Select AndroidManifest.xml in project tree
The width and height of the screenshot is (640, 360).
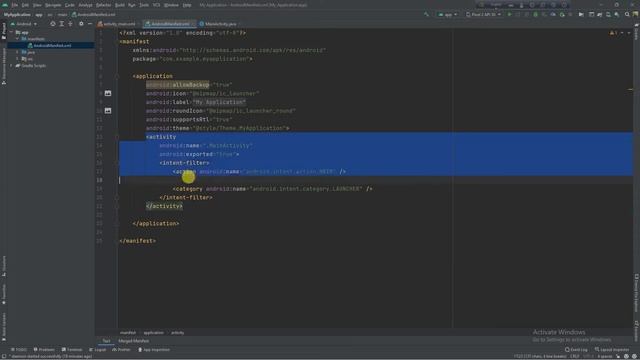click(51, 45)
